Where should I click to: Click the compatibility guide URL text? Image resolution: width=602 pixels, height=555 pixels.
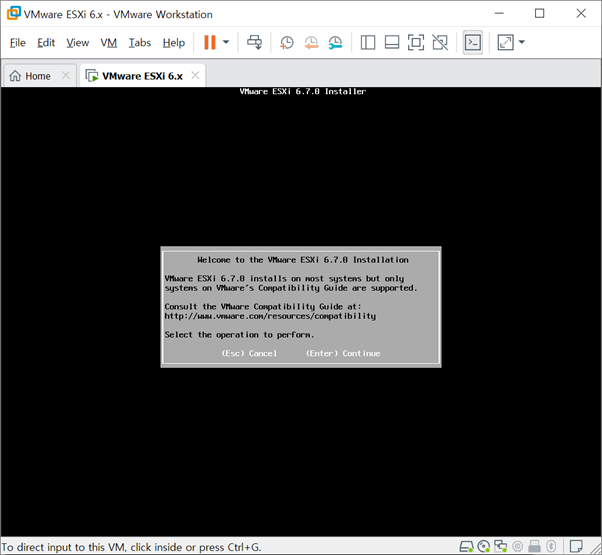click(270, 316)
